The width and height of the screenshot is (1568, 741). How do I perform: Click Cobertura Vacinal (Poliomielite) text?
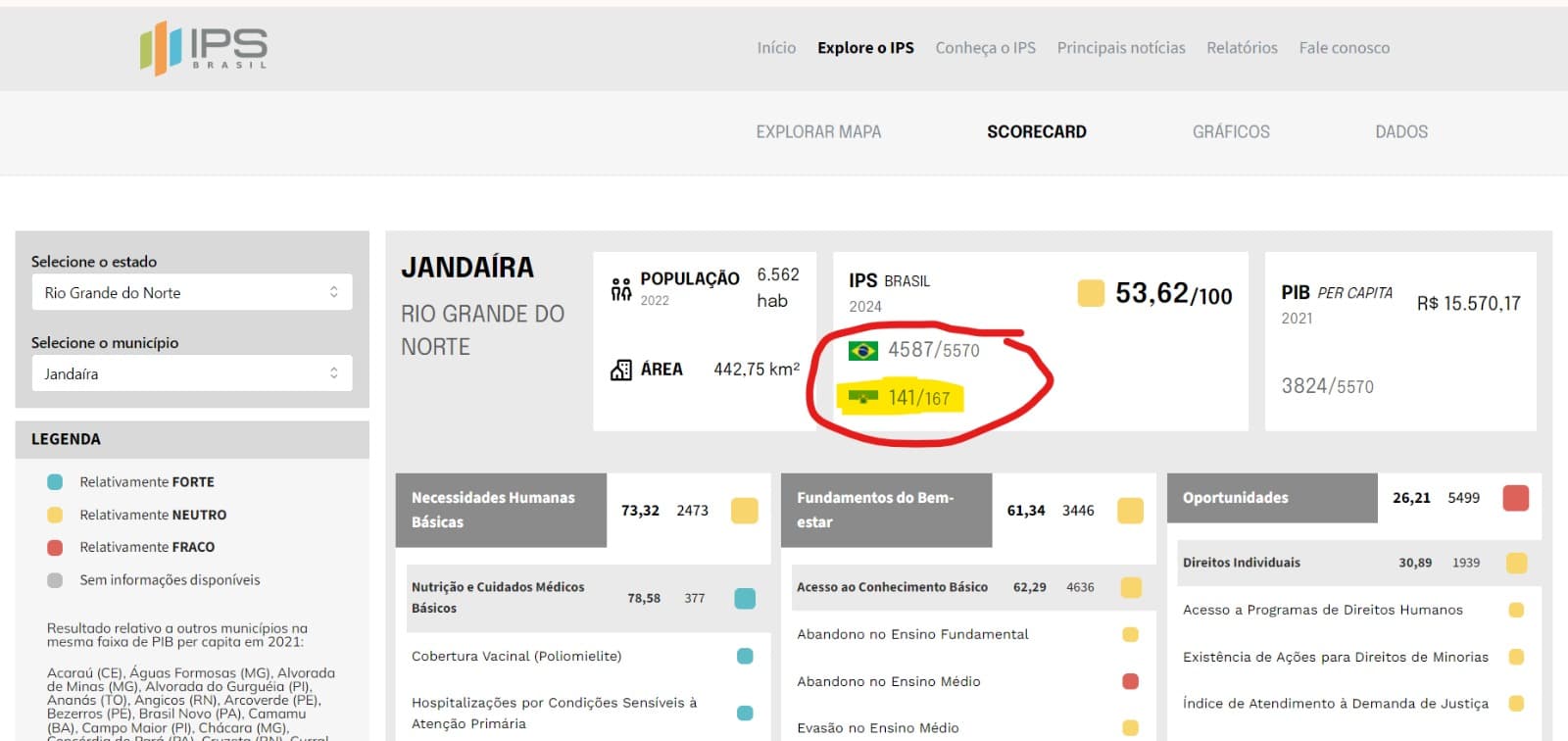tap(516, 656)
